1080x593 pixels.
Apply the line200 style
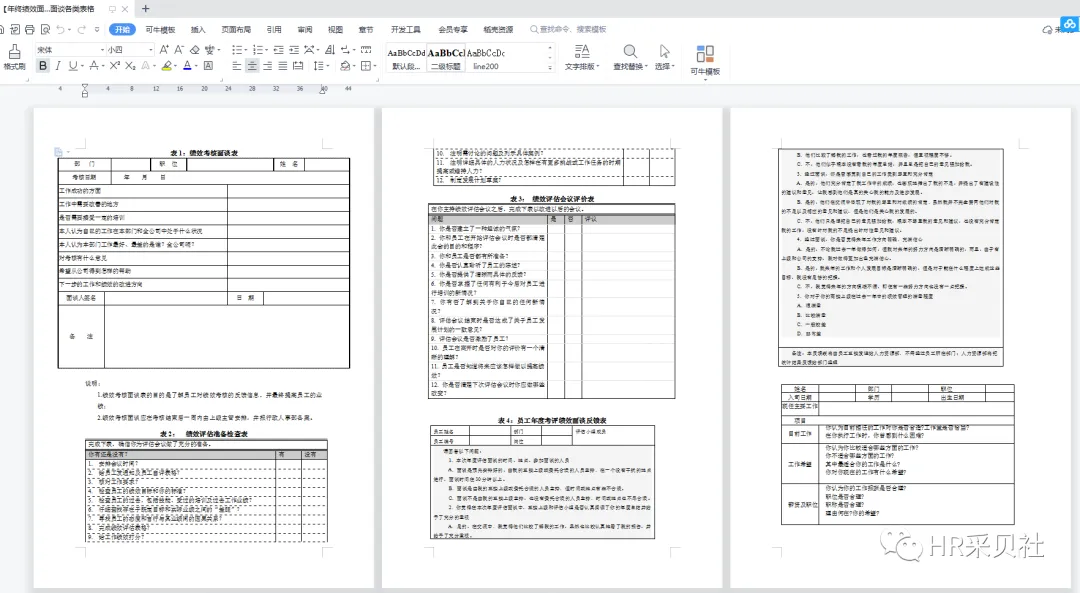click(486, 59)
